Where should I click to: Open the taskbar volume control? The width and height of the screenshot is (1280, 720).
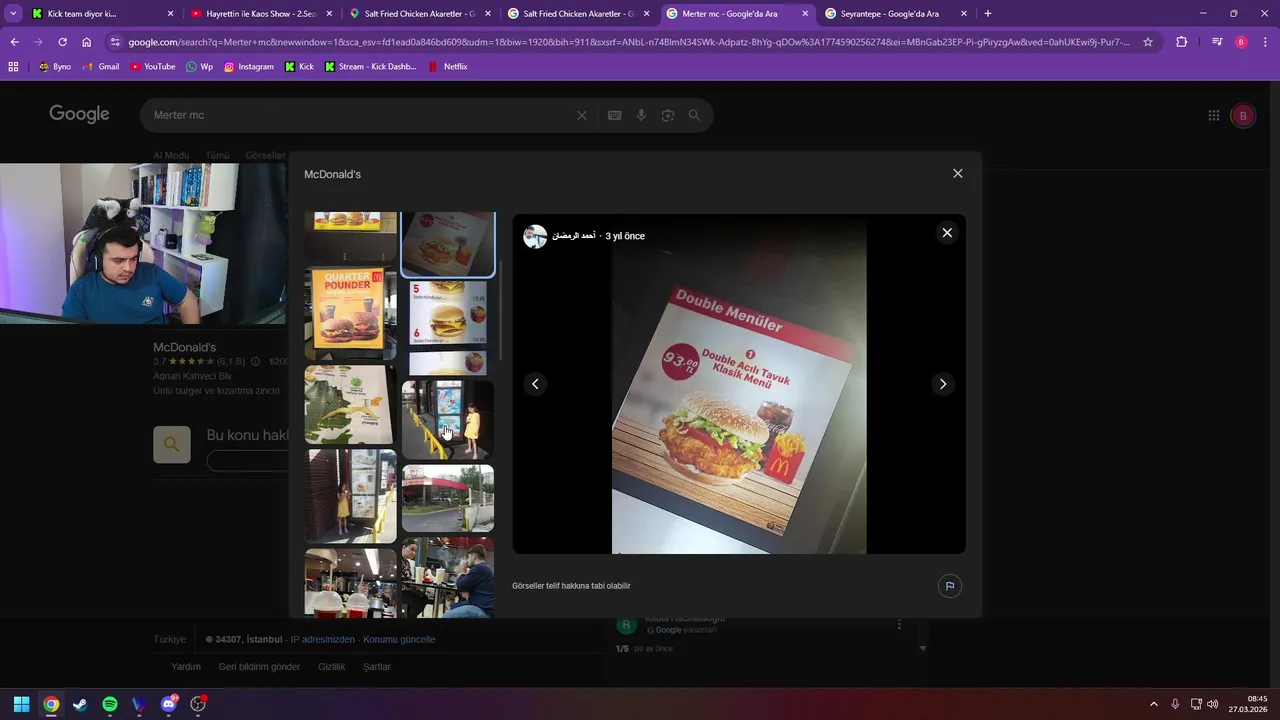(x=1213, y=704)
